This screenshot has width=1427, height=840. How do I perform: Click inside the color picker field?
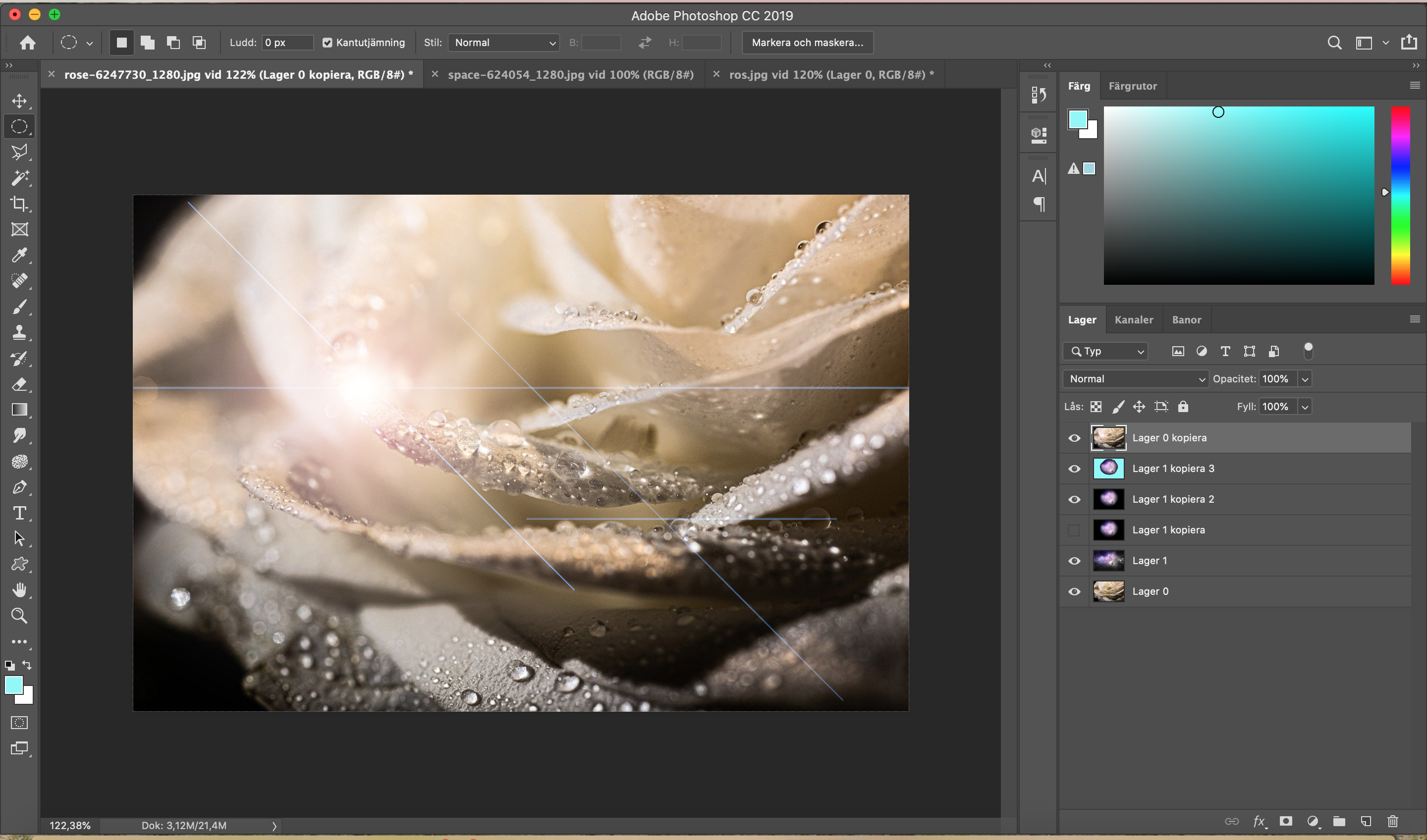[x=1238, y=195]
